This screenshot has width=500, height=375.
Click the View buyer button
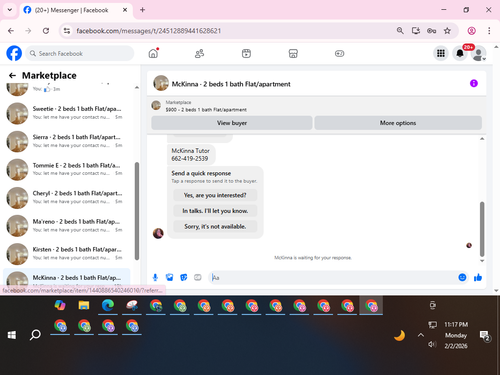coord(232,123)
